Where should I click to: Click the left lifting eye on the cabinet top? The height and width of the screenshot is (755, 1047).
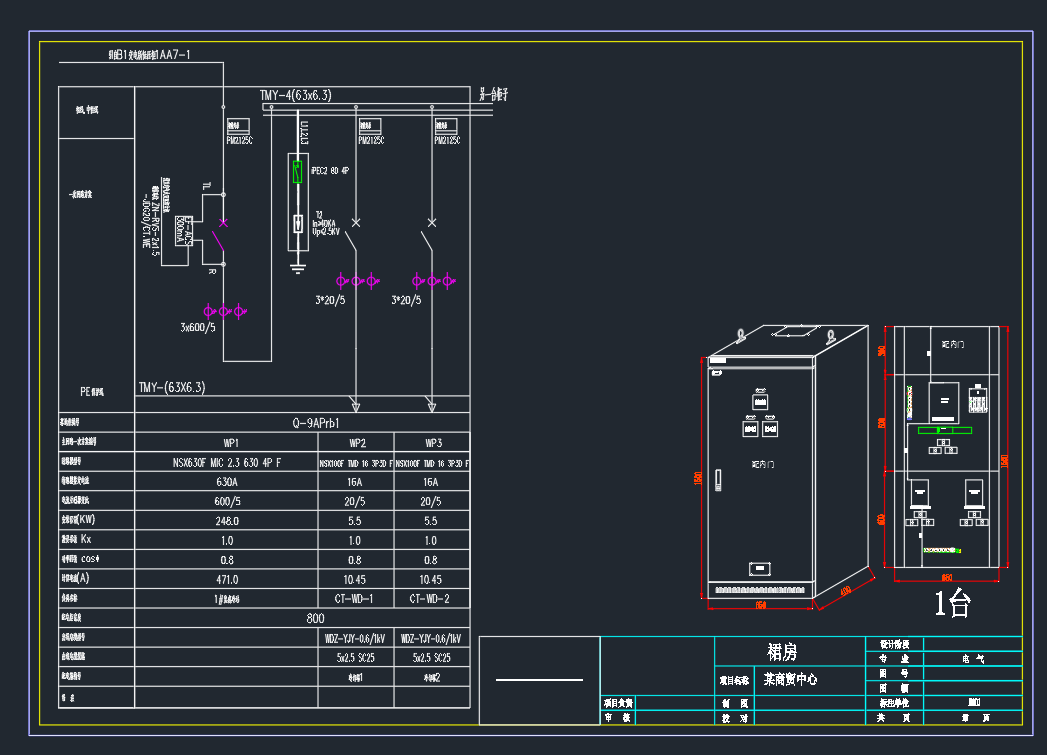741,335
